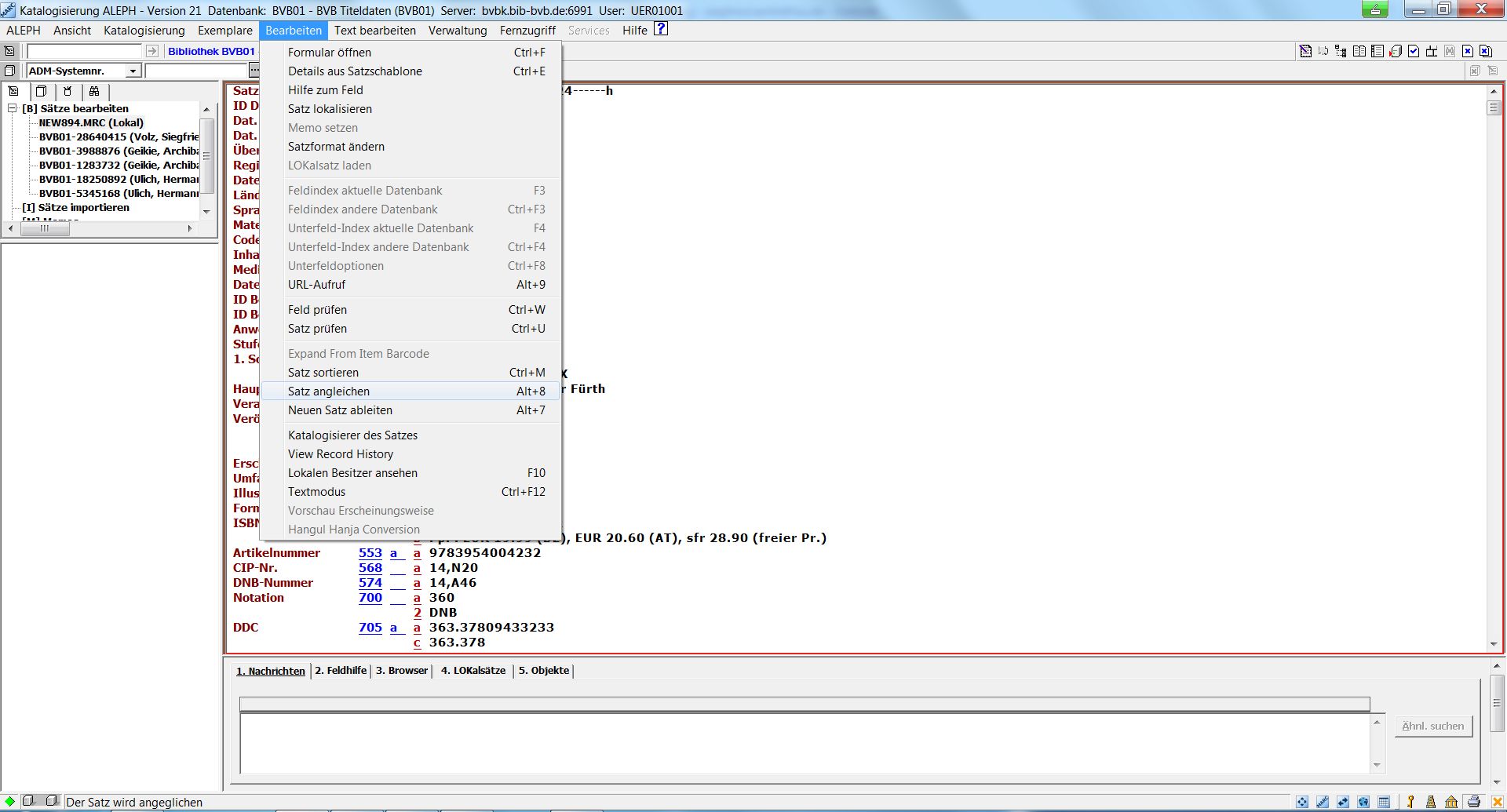
Task: Collapse the Sätze bearbeiten tree node
Action: (13, 108)
